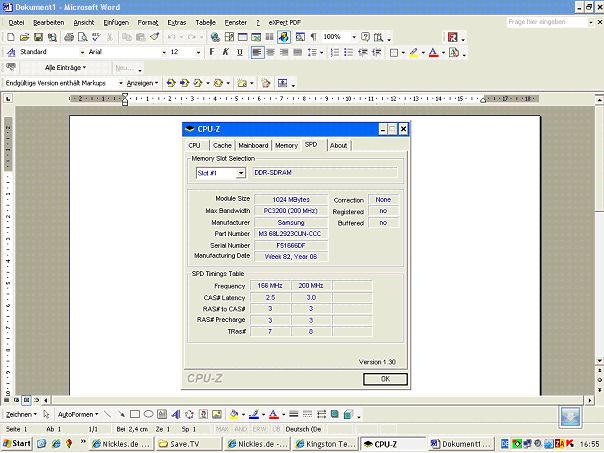Save the document with the floppy icon
The height and width of the screenshot is (453, 604).
38,37
